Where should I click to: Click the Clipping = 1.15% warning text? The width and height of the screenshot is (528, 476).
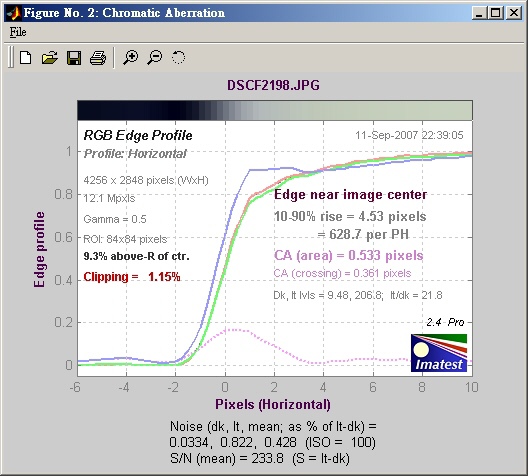(x=132, y=277)
